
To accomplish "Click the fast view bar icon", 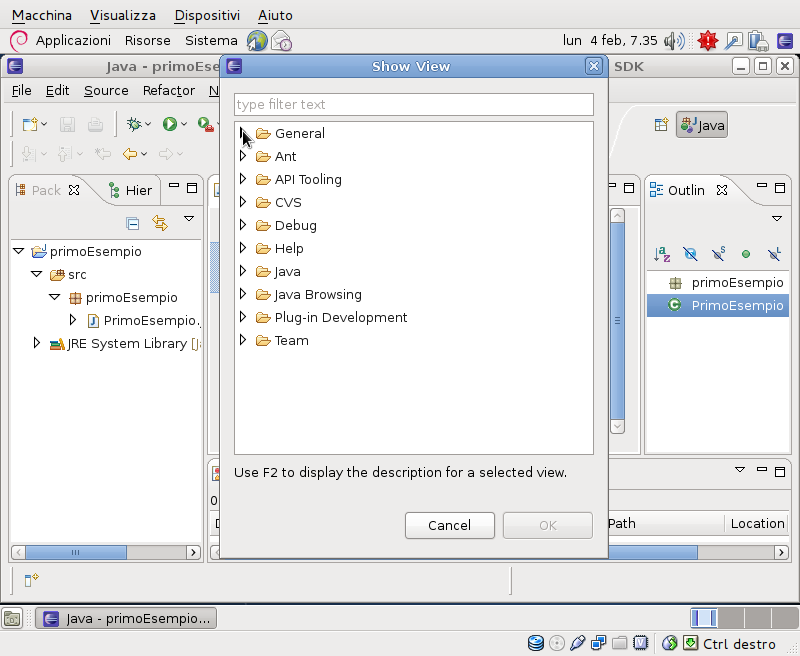I will [31, 580].
